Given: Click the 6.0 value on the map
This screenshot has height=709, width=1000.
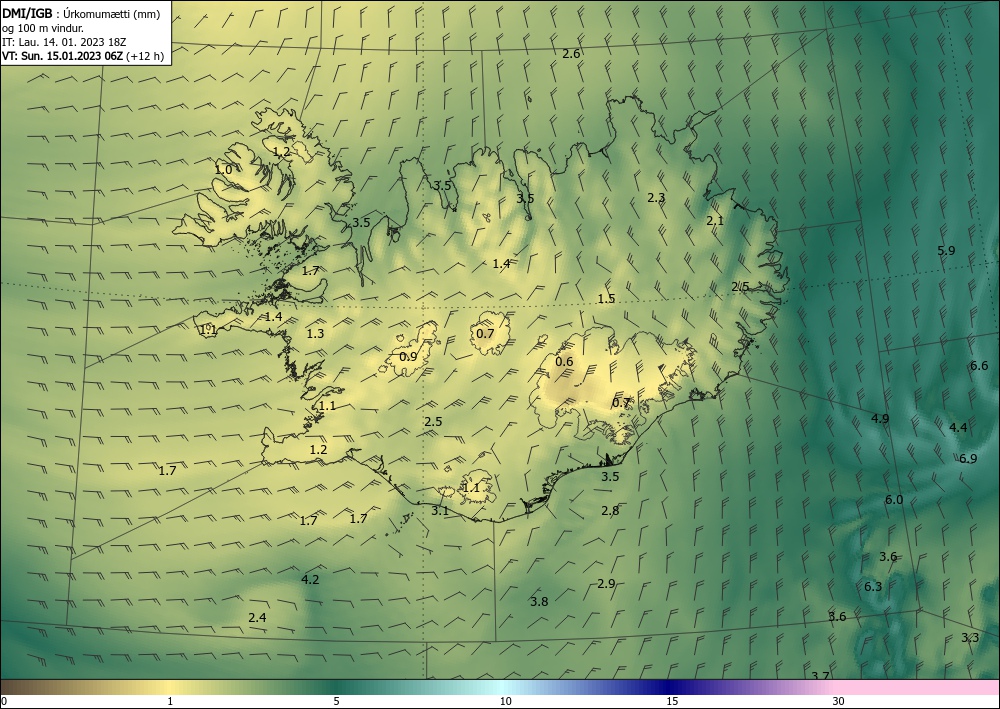Looking at the screenshot, I should click(894, 499).
